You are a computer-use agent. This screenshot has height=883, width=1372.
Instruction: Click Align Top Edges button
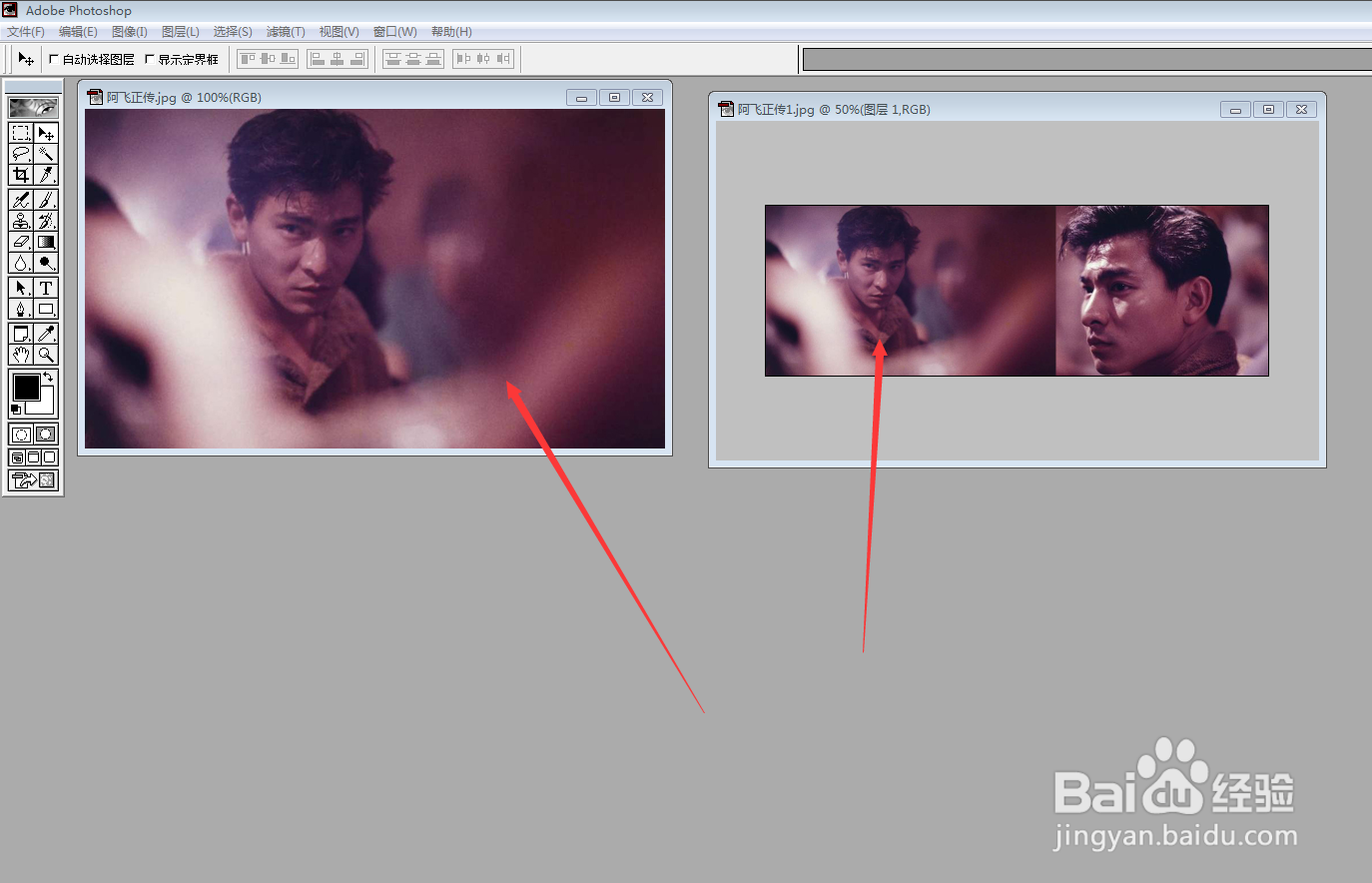[248, 59]
